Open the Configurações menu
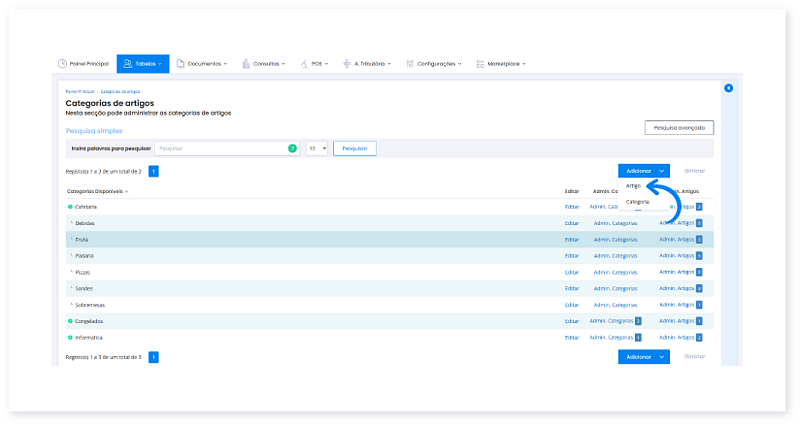800x426 pixels. click(436, 64)
